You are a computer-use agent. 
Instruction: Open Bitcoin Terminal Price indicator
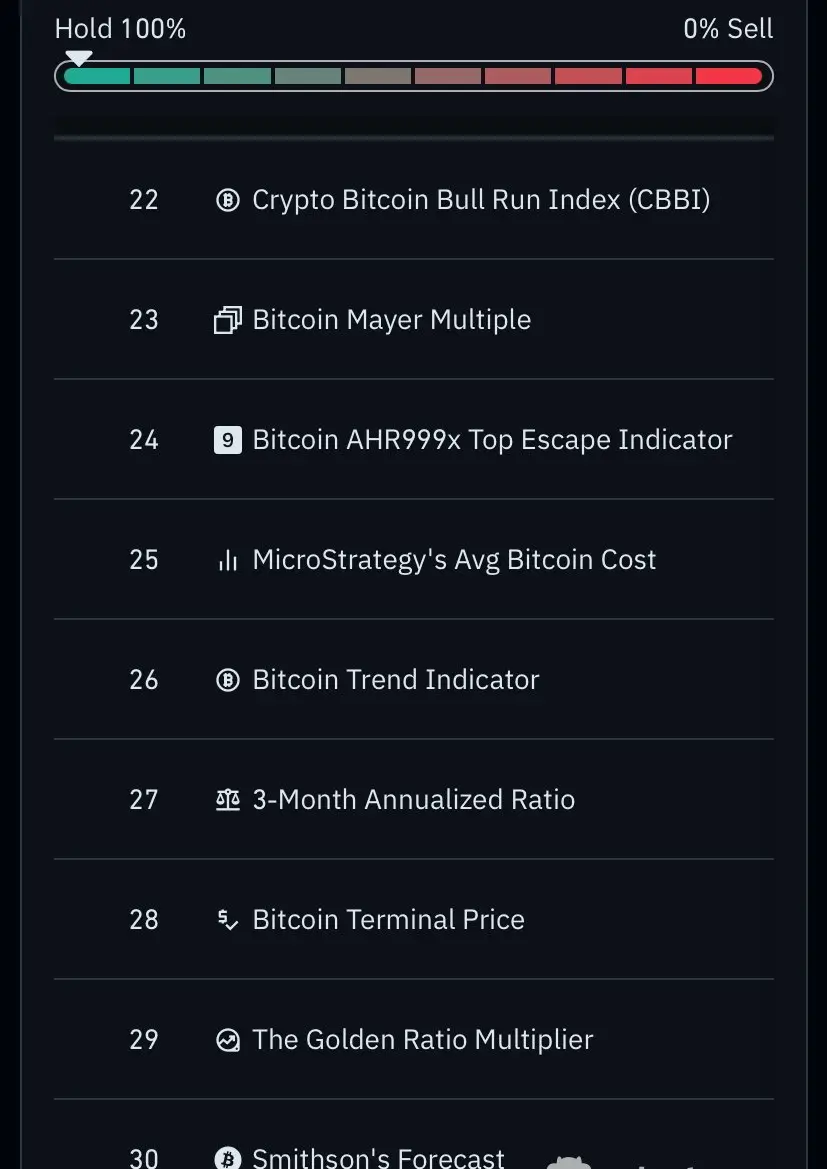coord(388,920)
